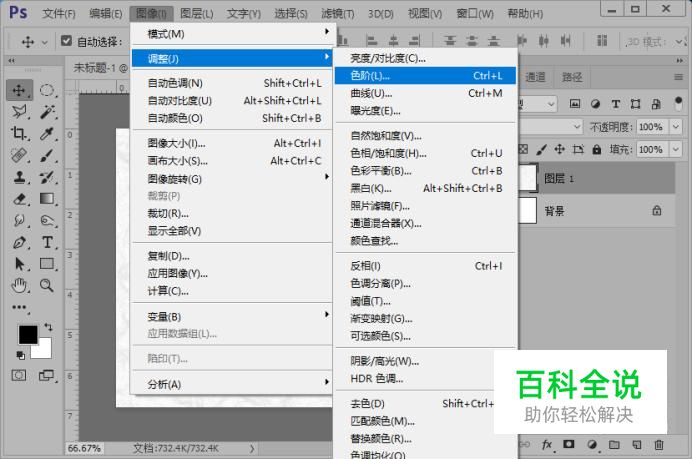This screenshot has width=692, height=459.
Task: Select the Path Selection tool
Action: coord(19,263)
